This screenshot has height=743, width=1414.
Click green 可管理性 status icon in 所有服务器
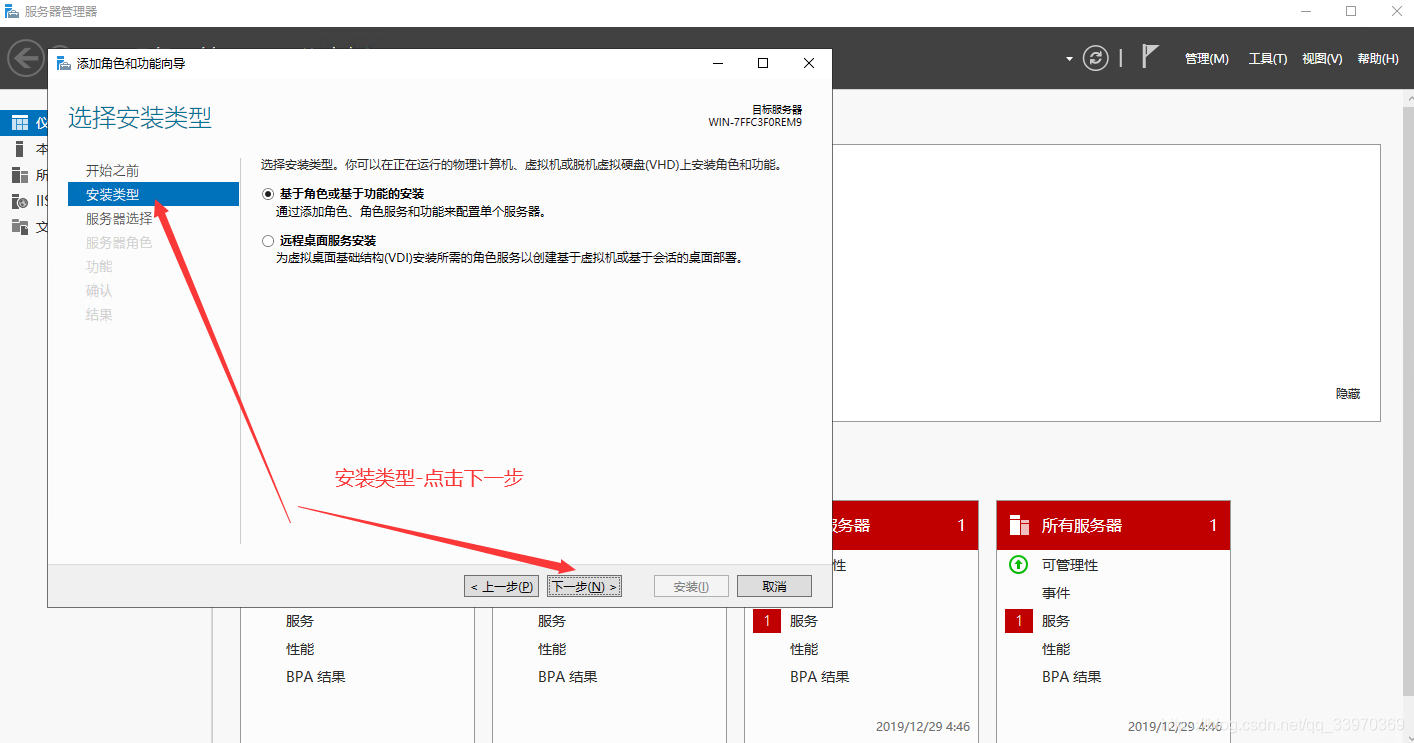pyautogui.click(x=1018, y=565)
